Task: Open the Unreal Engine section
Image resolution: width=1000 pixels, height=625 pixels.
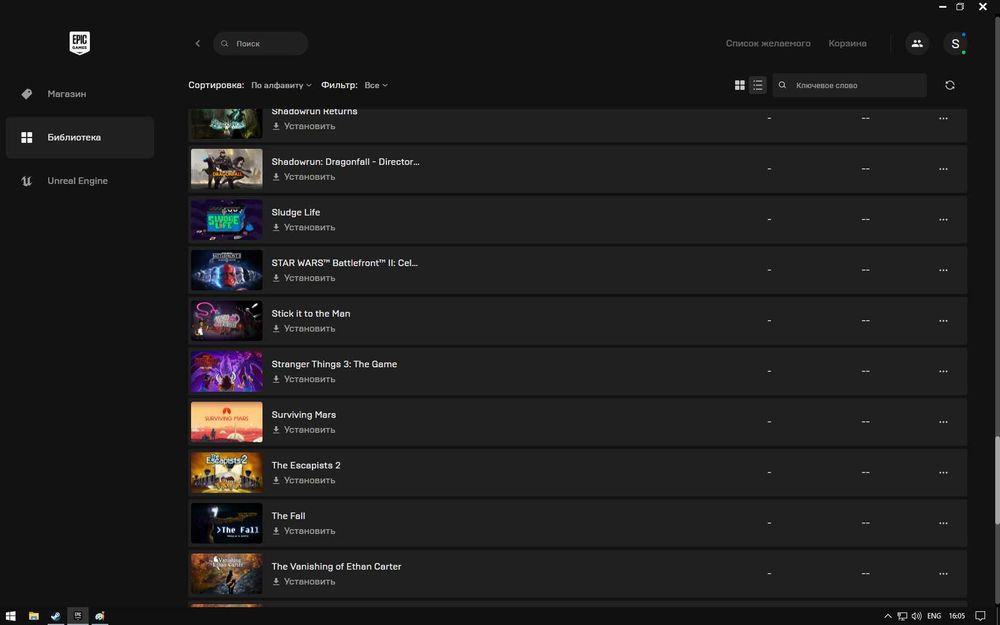Action: (x=80, y=180)
